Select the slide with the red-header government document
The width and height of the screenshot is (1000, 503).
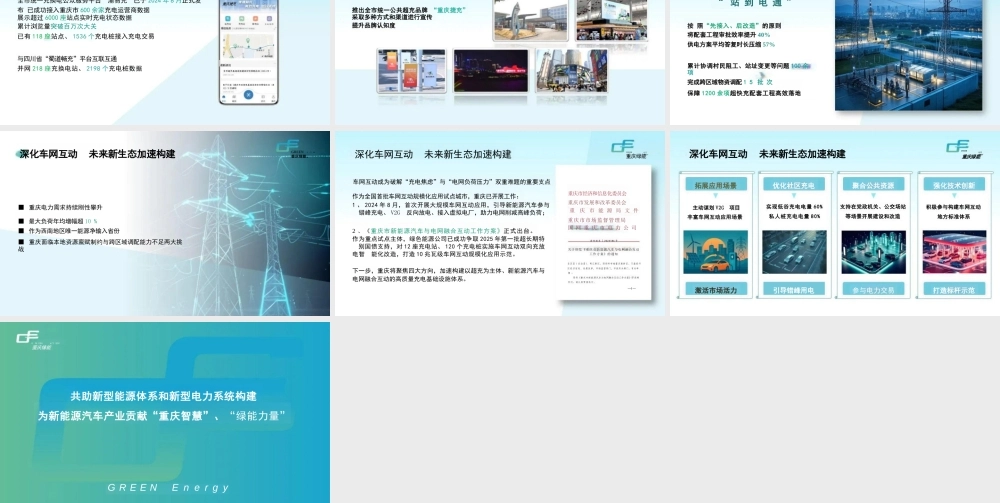pyautogui.click(x=499, y=223)
